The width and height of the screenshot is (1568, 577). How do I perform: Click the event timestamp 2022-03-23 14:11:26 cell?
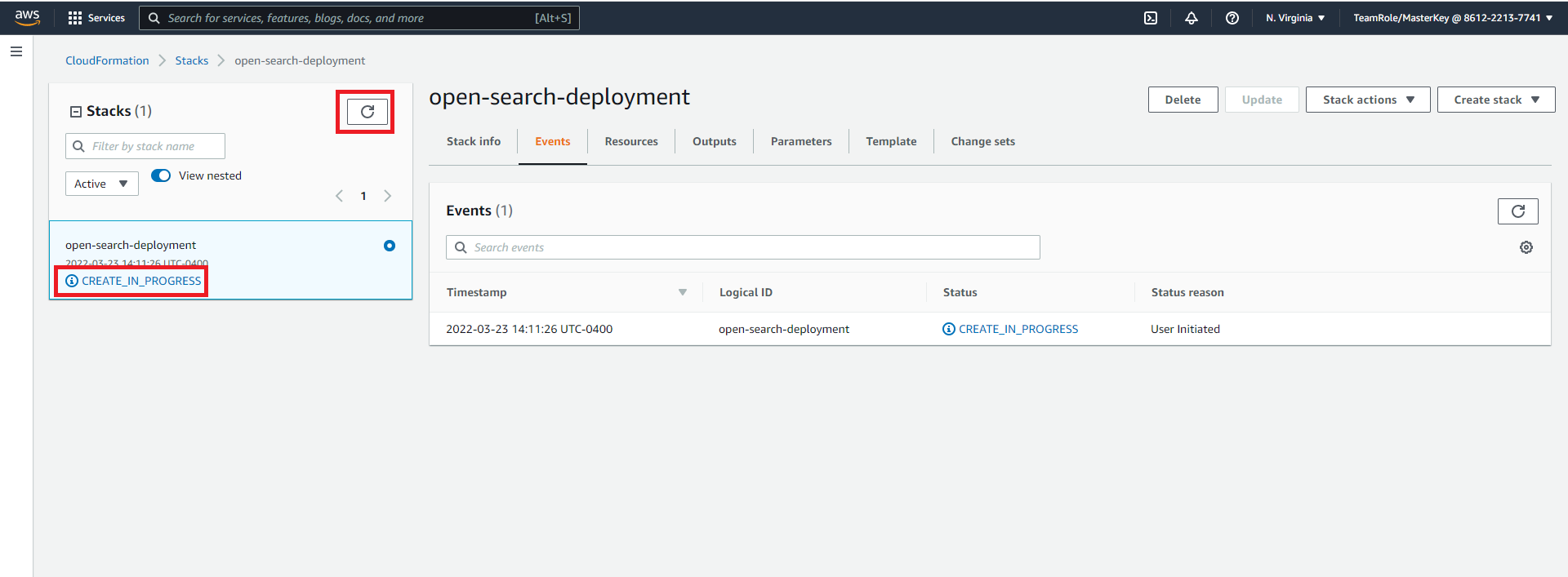pos(529,329)
